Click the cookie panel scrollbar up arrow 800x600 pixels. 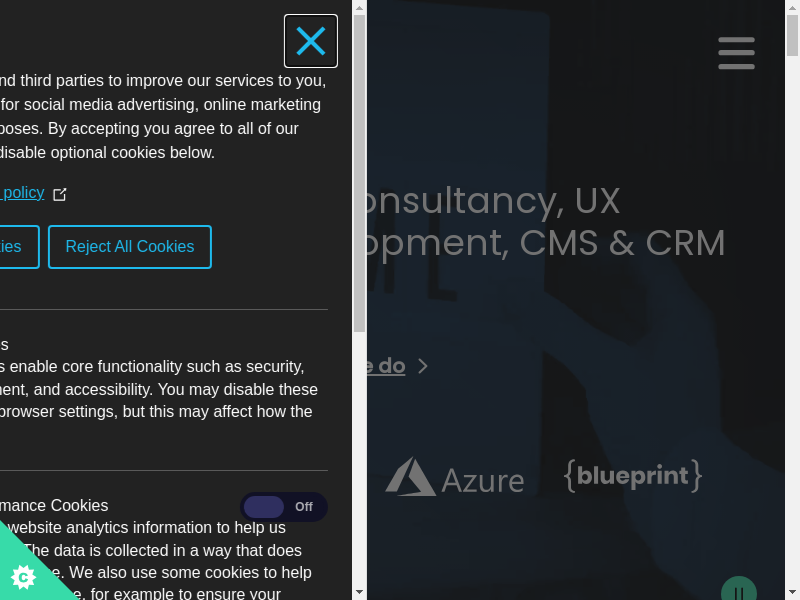[x=360, y=7]
